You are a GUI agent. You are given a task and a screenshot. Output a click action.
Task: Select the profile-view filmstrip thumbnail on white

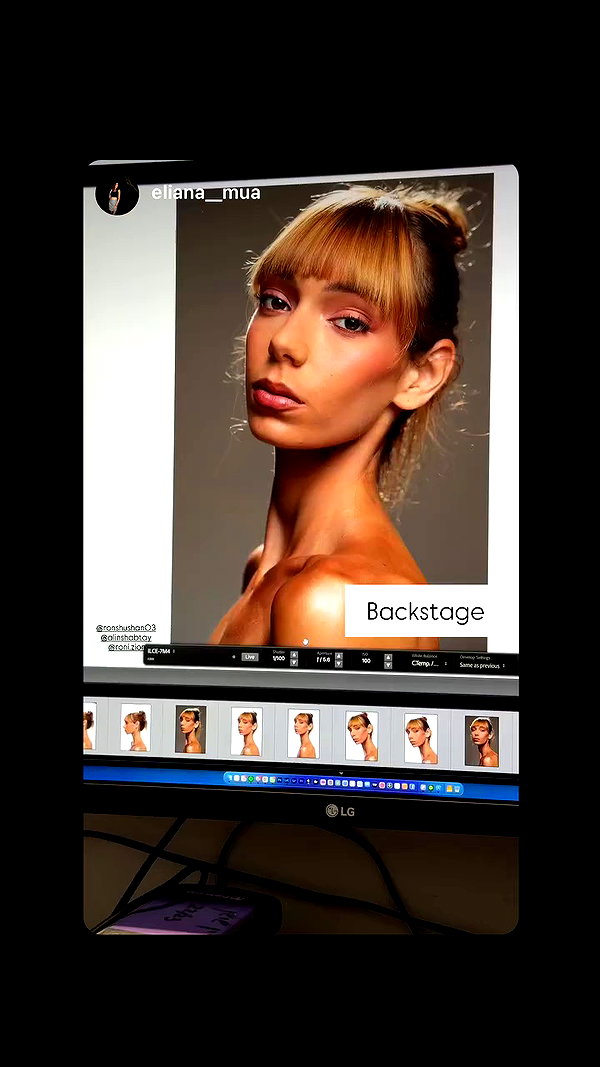pos(136,727)
